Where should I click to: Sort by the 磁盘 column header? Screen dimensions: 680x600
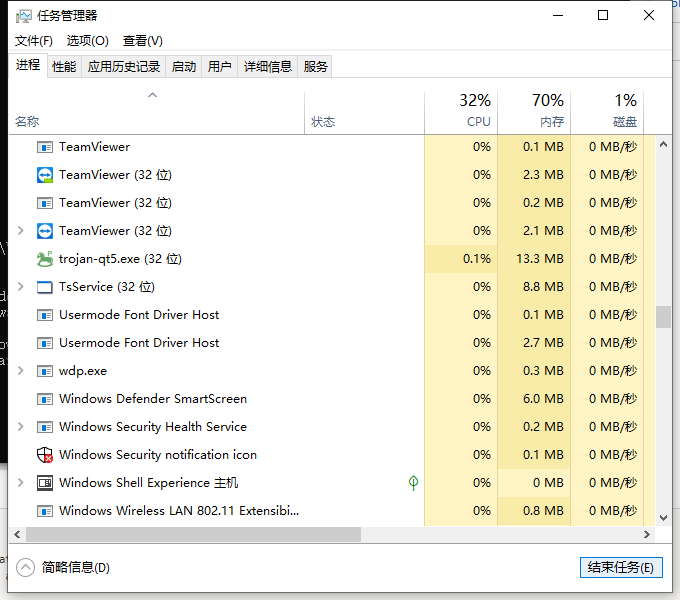[x=607, y=112]
